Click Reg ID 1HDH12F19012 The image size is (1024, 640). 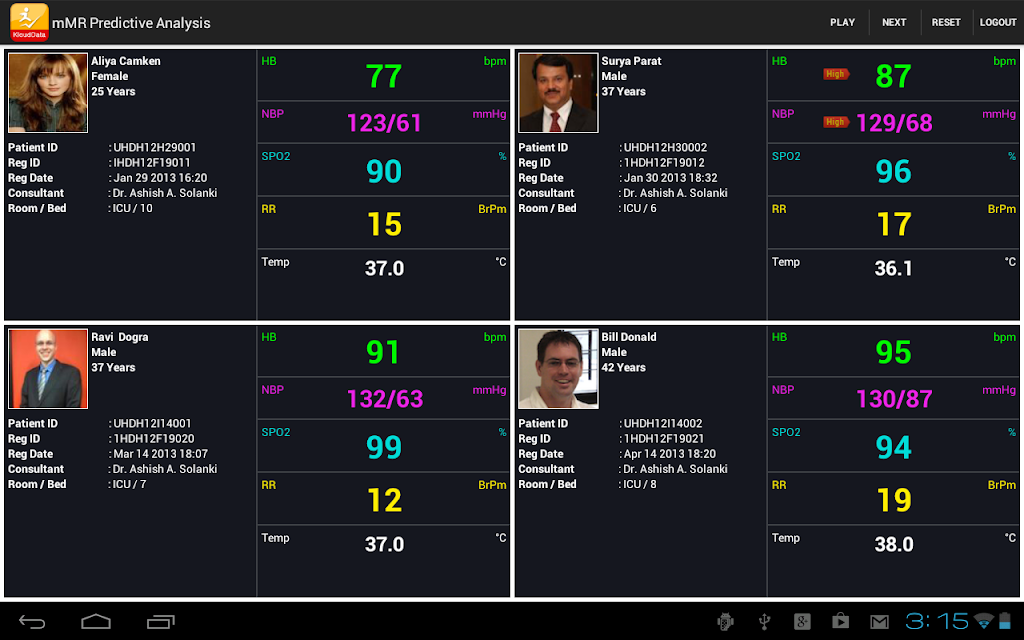point(664,163)
